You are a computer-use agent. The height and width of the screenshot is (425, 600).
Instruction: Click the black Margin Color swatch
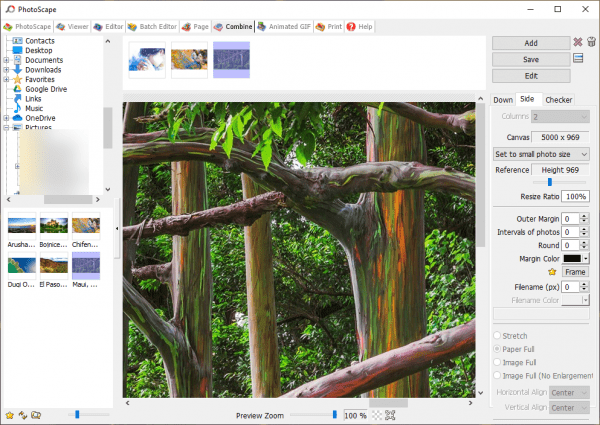click(572, 259)
